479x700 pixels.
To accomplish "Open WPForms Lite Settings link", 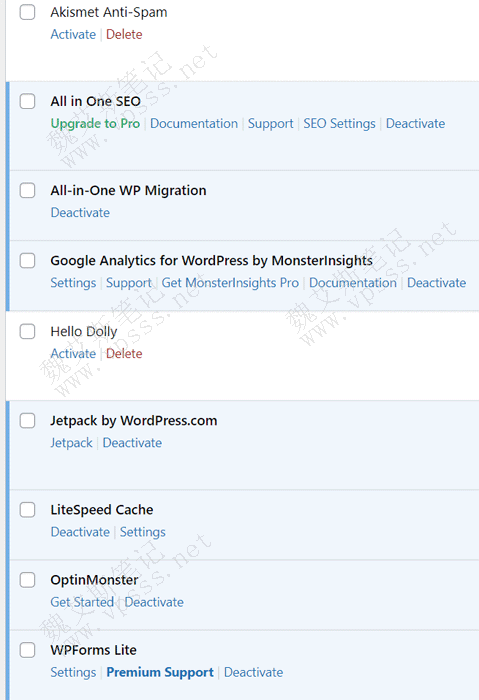I will (73, 672).
